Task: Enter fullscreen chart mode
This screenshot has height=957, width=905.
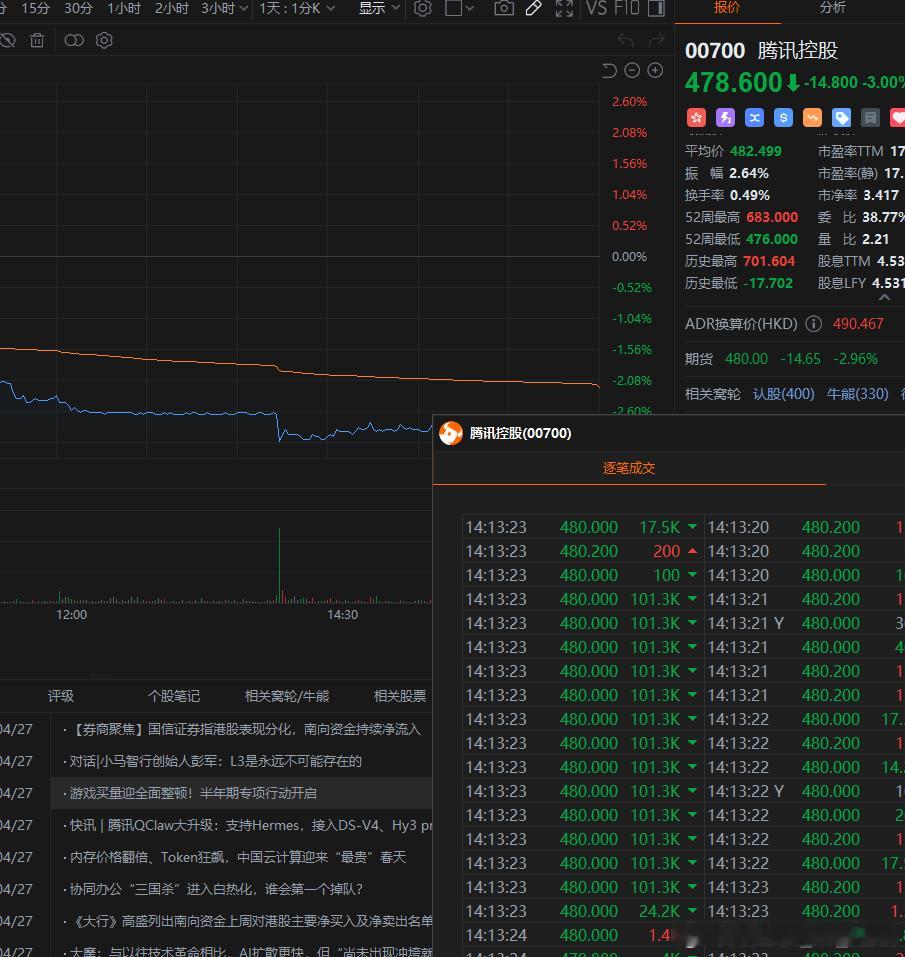Action: pos(564,9)
